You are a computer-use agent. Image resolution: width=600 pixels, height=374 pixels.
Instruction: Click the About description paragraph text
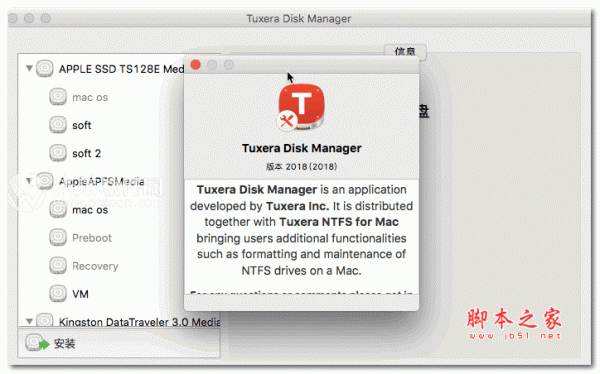point(302,230)
